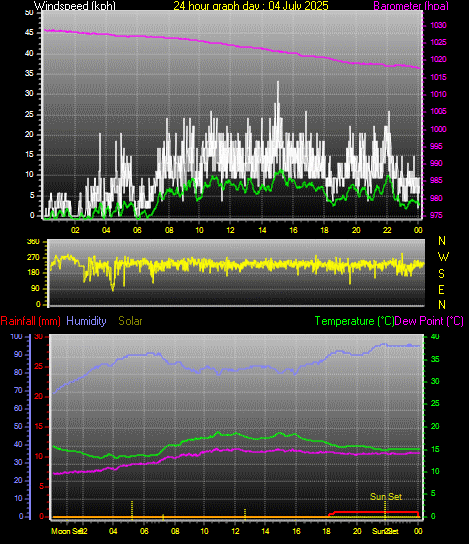Viewport: 469px width, 544px height.
Task: Click hour 14 under the temperature chart
Action: pyautogui.click(x=265, y=531)
